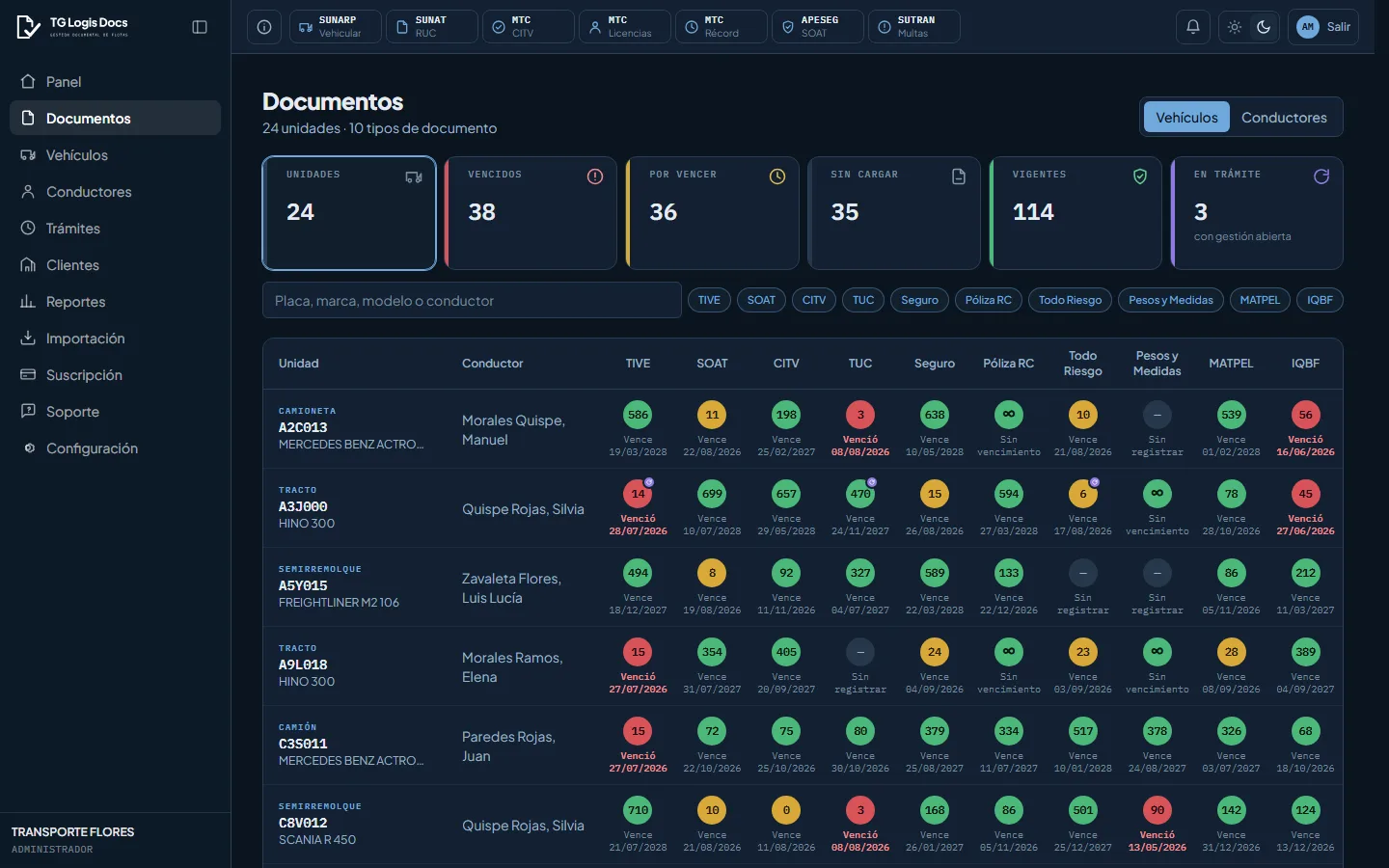Viewport: 1389px width, 868px height.
Task: Open the info circle icon in top bar
Action: pos(264,27)
